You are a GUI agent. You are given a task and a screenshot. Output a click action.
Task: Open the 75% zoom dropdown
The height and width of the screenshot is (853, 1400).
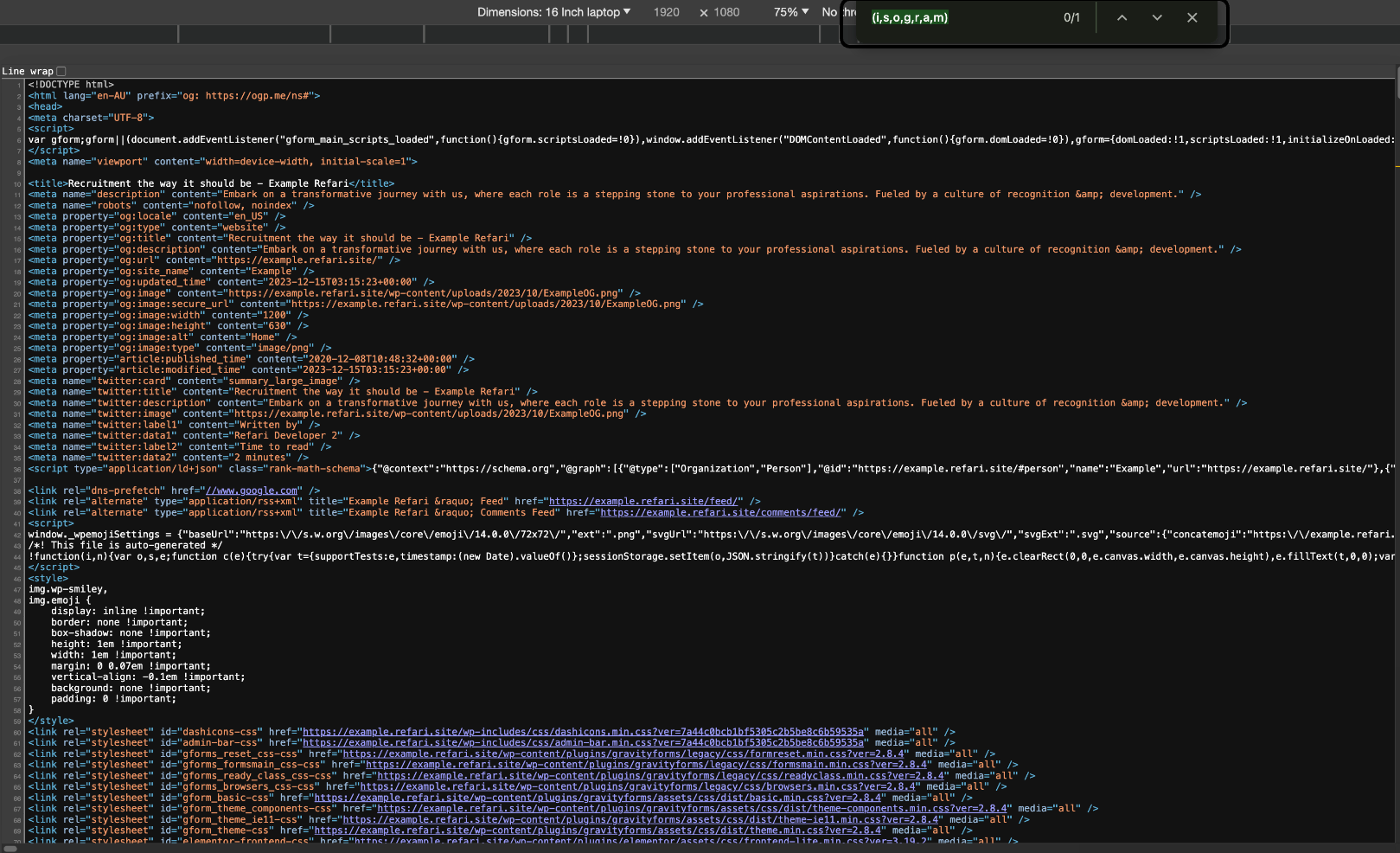(x=791, y=12)
